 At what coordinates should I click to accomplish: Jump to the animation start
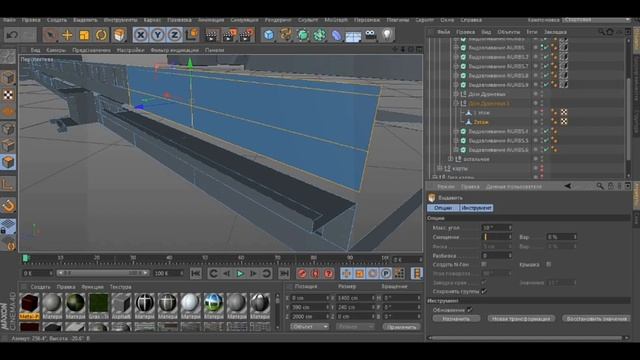click(196, 273)
